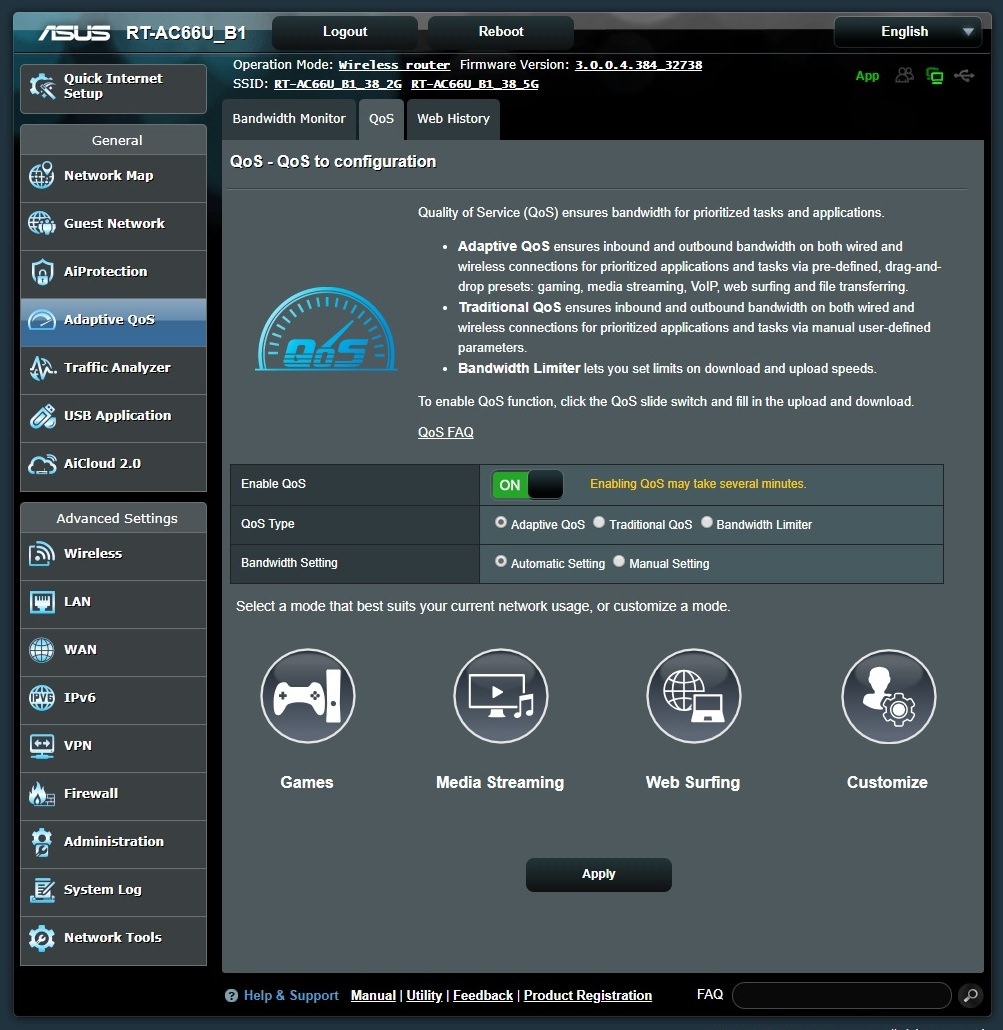This screenshot has height=1030, width=1003.
Task: Click the Reboot button
Action: point(501,32)
